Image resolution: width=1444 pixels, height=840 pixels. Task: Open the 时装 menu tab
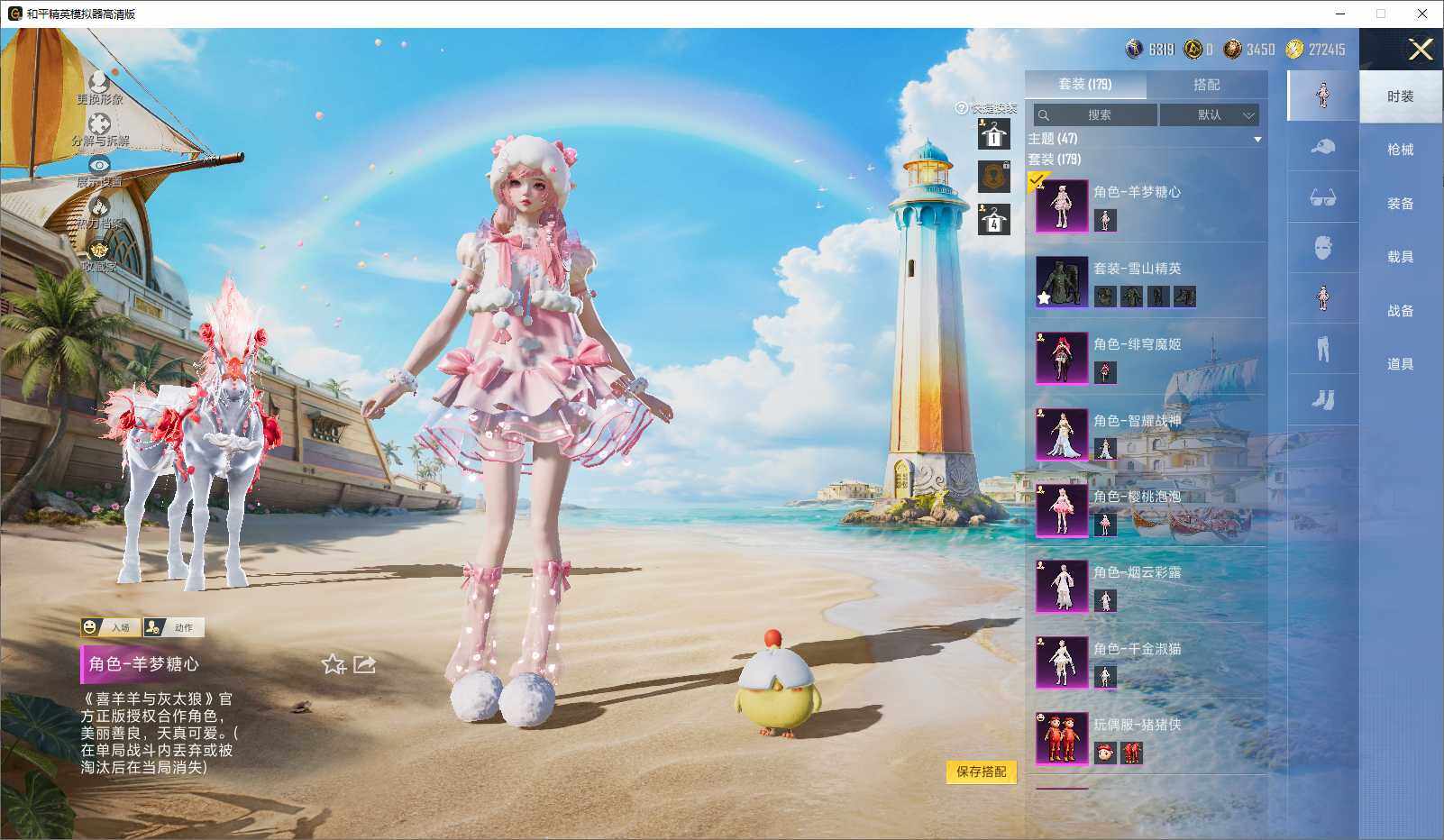pyautogui.click(x=1401, y=96)
